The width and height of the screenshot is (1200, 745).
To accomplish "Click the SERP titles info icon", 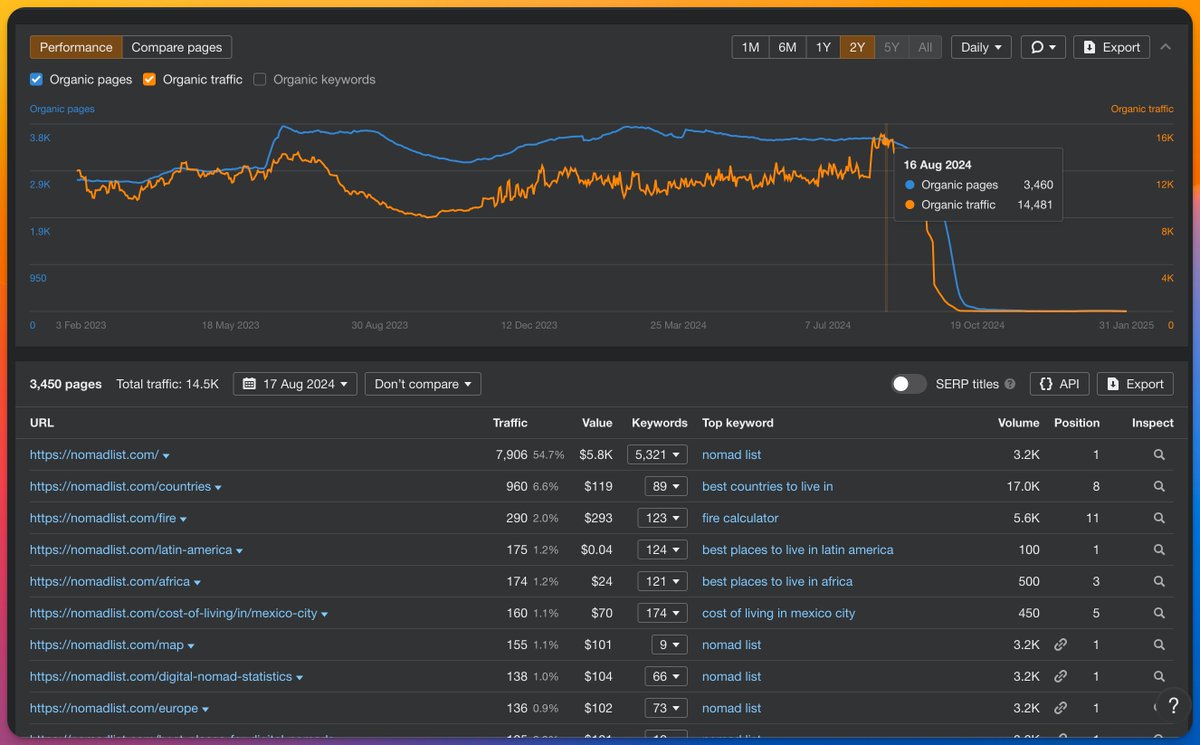I will pos(1010,384).
